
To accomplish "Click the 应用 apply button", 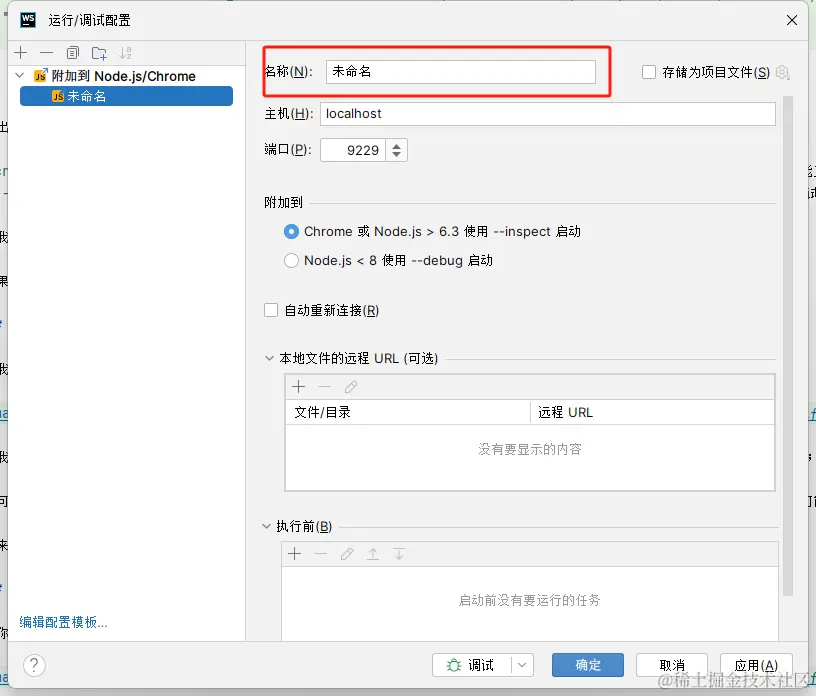I will [x=756, y=665].
